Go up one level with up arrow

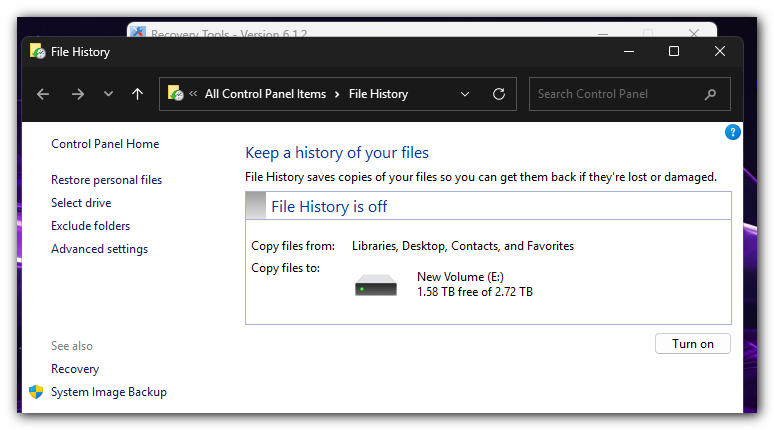click(137, 94)
